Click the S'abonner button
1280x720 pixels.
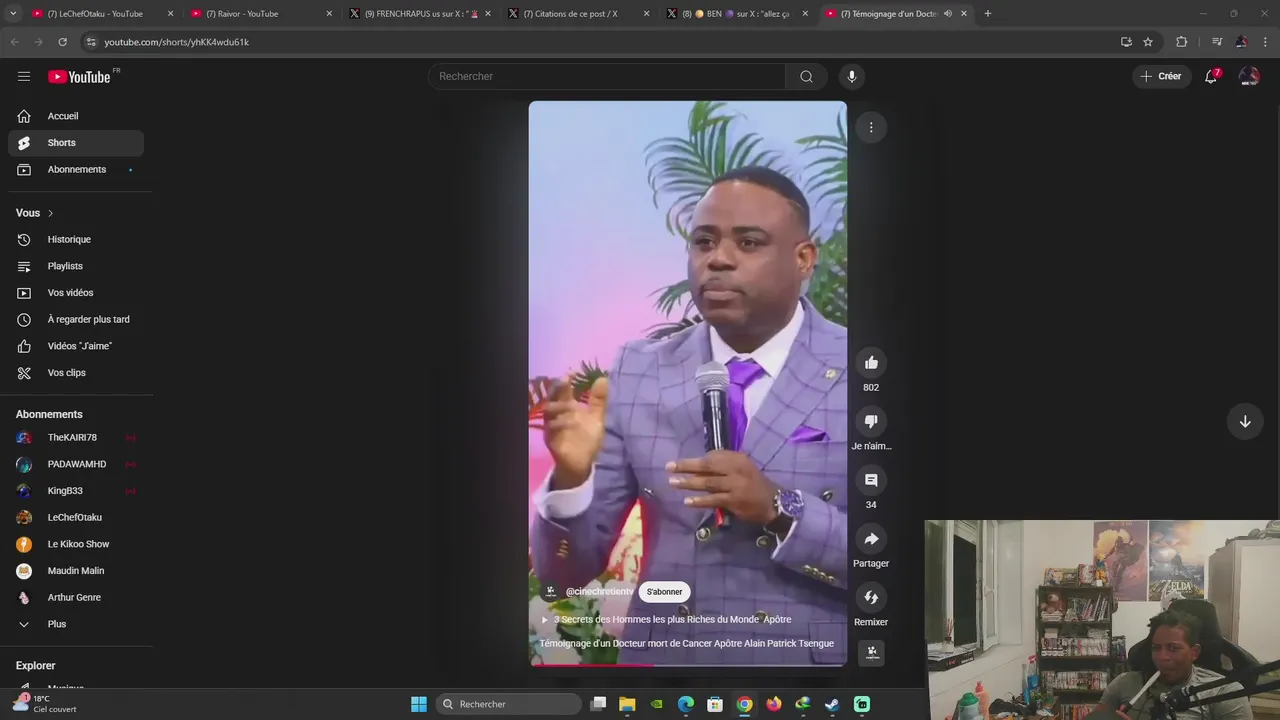pyautogui.click(x=664, y=592)
